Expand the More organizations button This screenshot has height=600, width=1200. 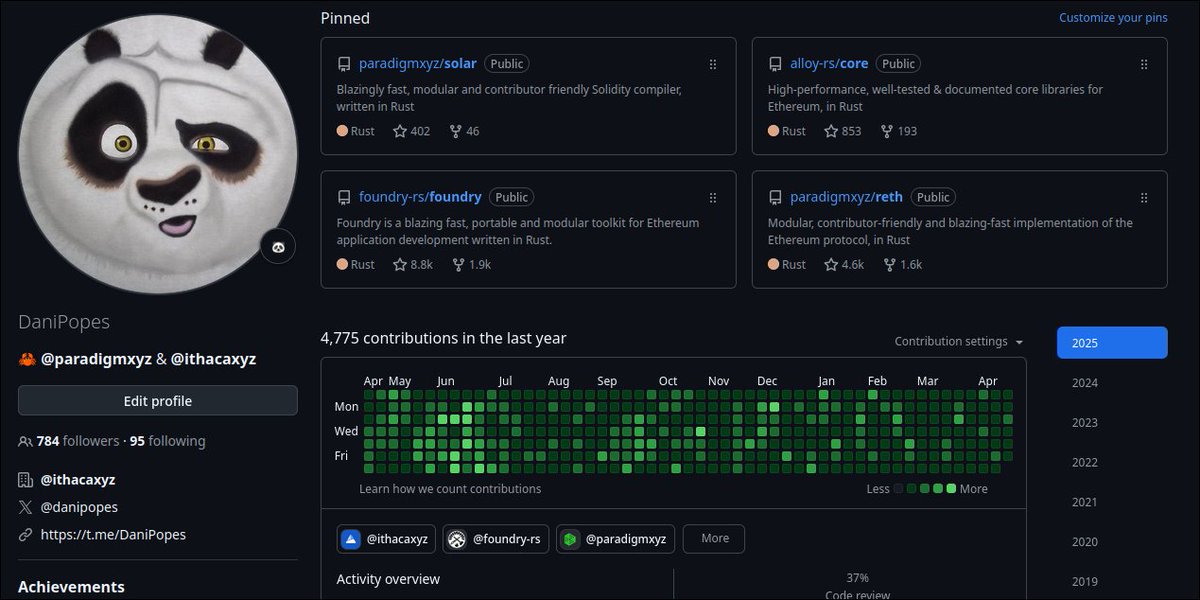pyautogui.click(x=714, y=538)
